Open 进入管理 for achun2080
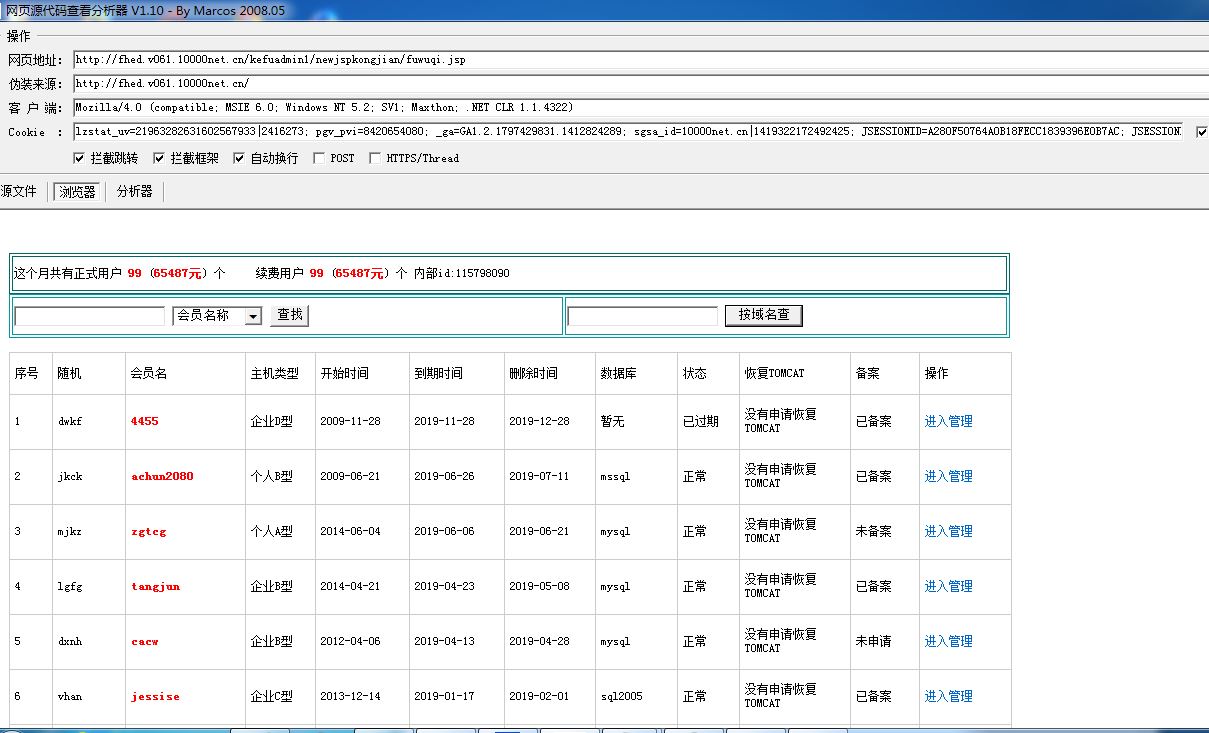This screenshot has height=733, width=1209. [x=948, y=476]
